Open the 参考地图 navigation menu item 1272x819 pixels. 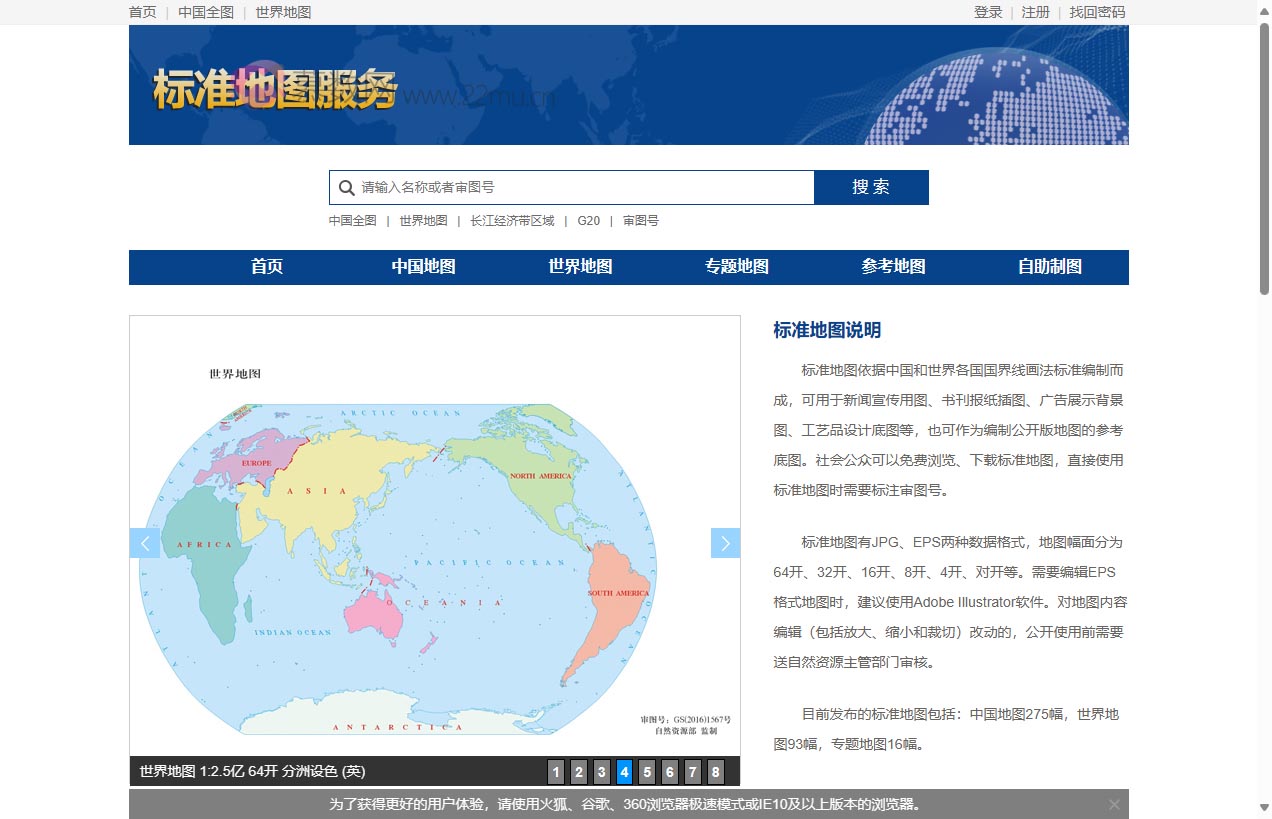(x=893, y=267)
